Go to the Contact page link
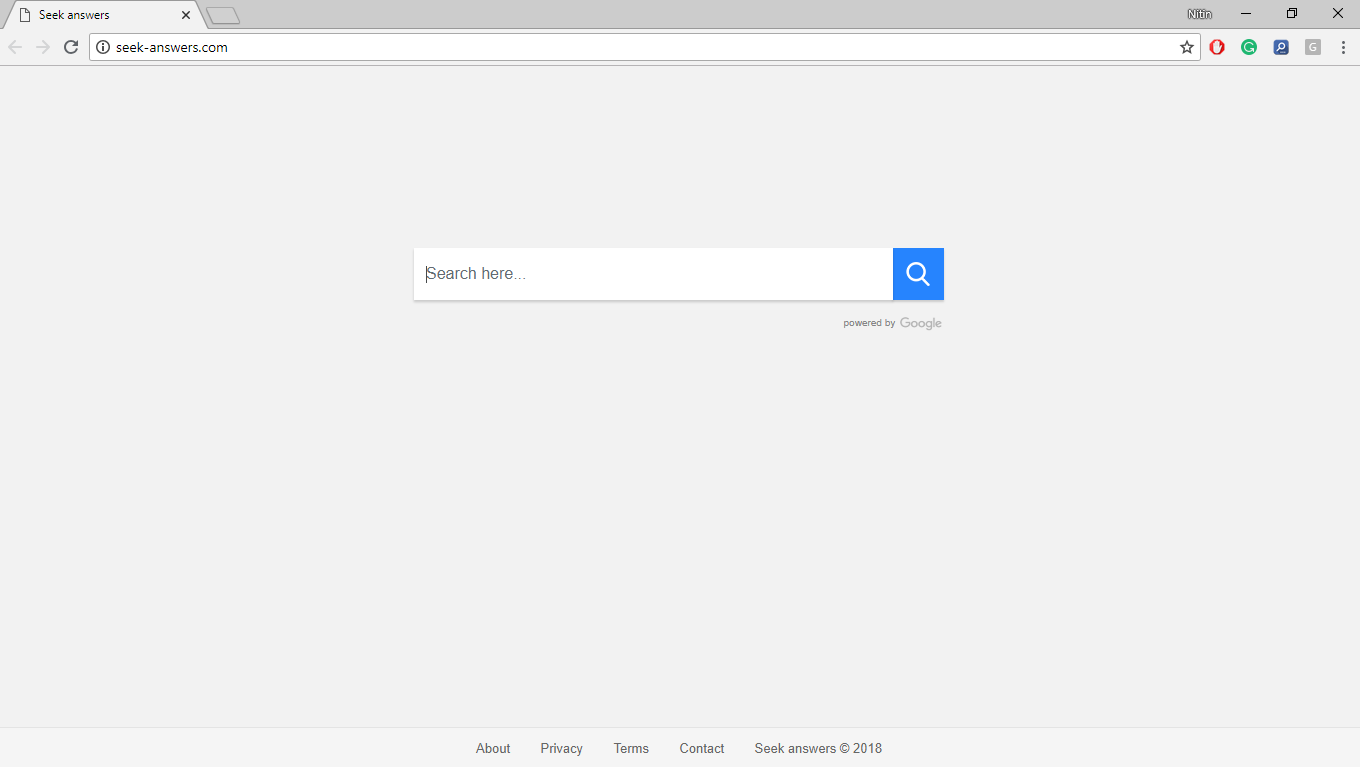 pos(701,748)
